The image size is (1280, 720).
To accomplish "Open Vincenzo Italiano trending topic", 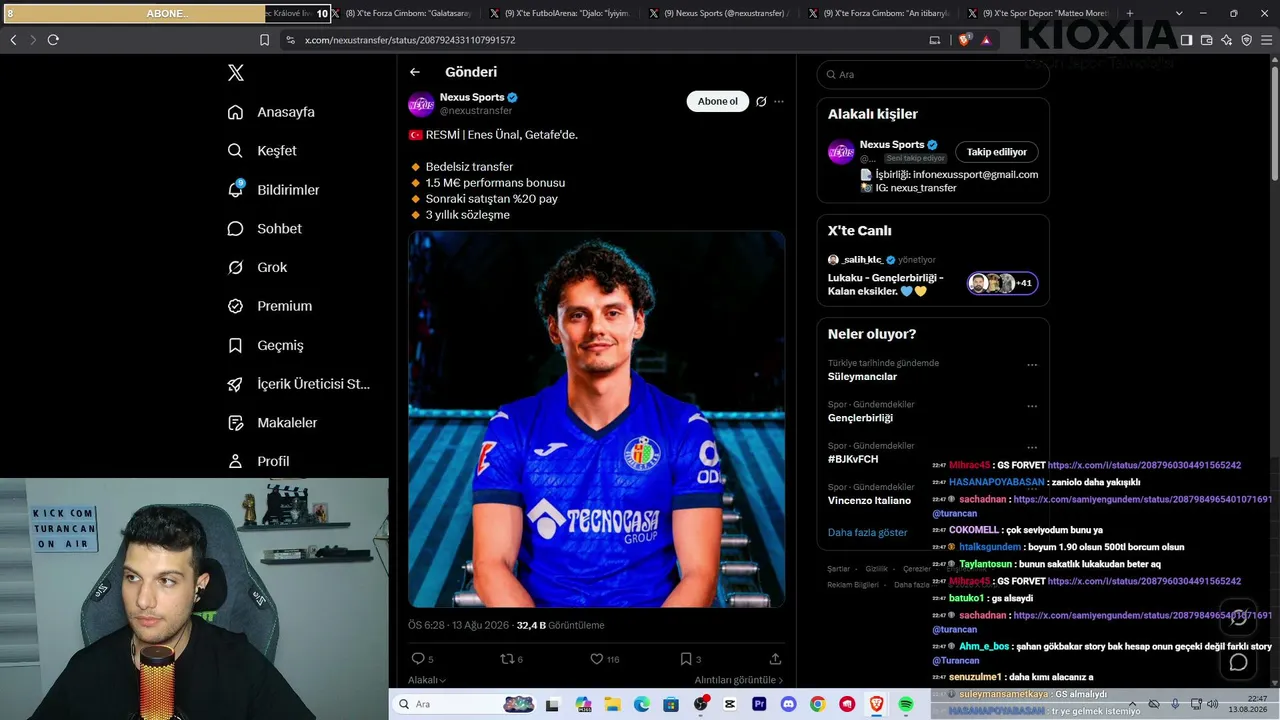I will 869,500.
